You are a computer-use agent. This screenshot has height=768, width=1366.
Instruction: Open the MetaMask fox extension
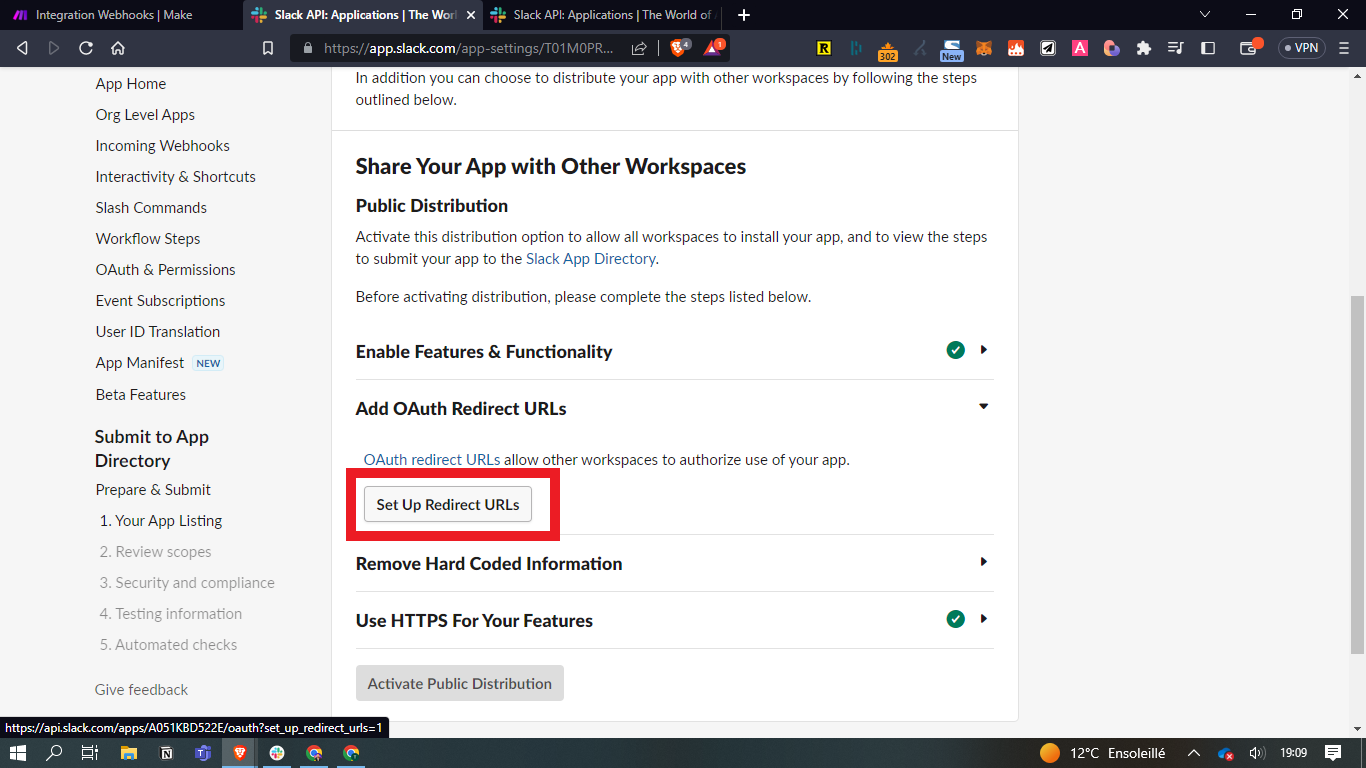pos(984,48)
